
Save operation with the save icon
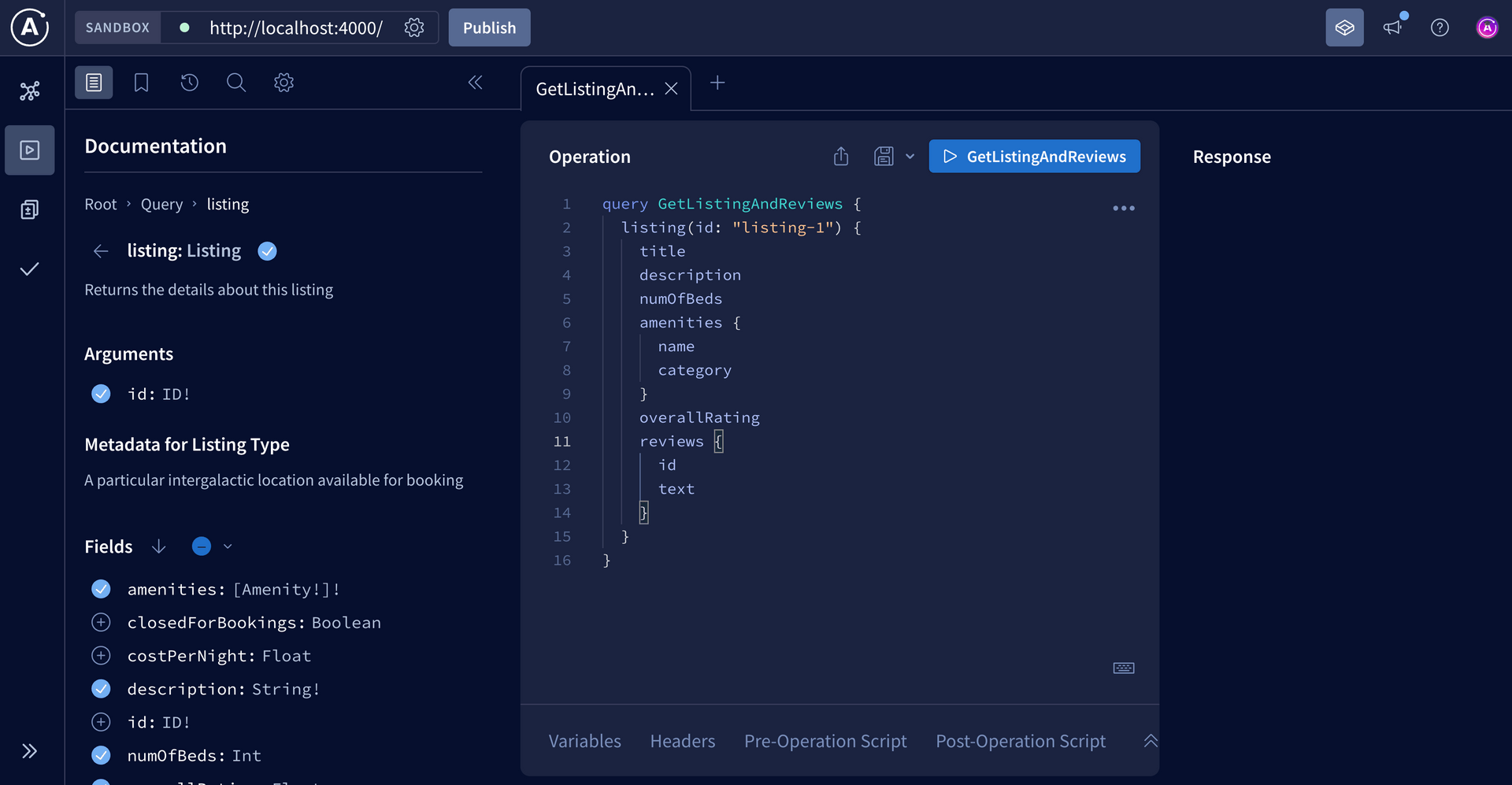883,156
